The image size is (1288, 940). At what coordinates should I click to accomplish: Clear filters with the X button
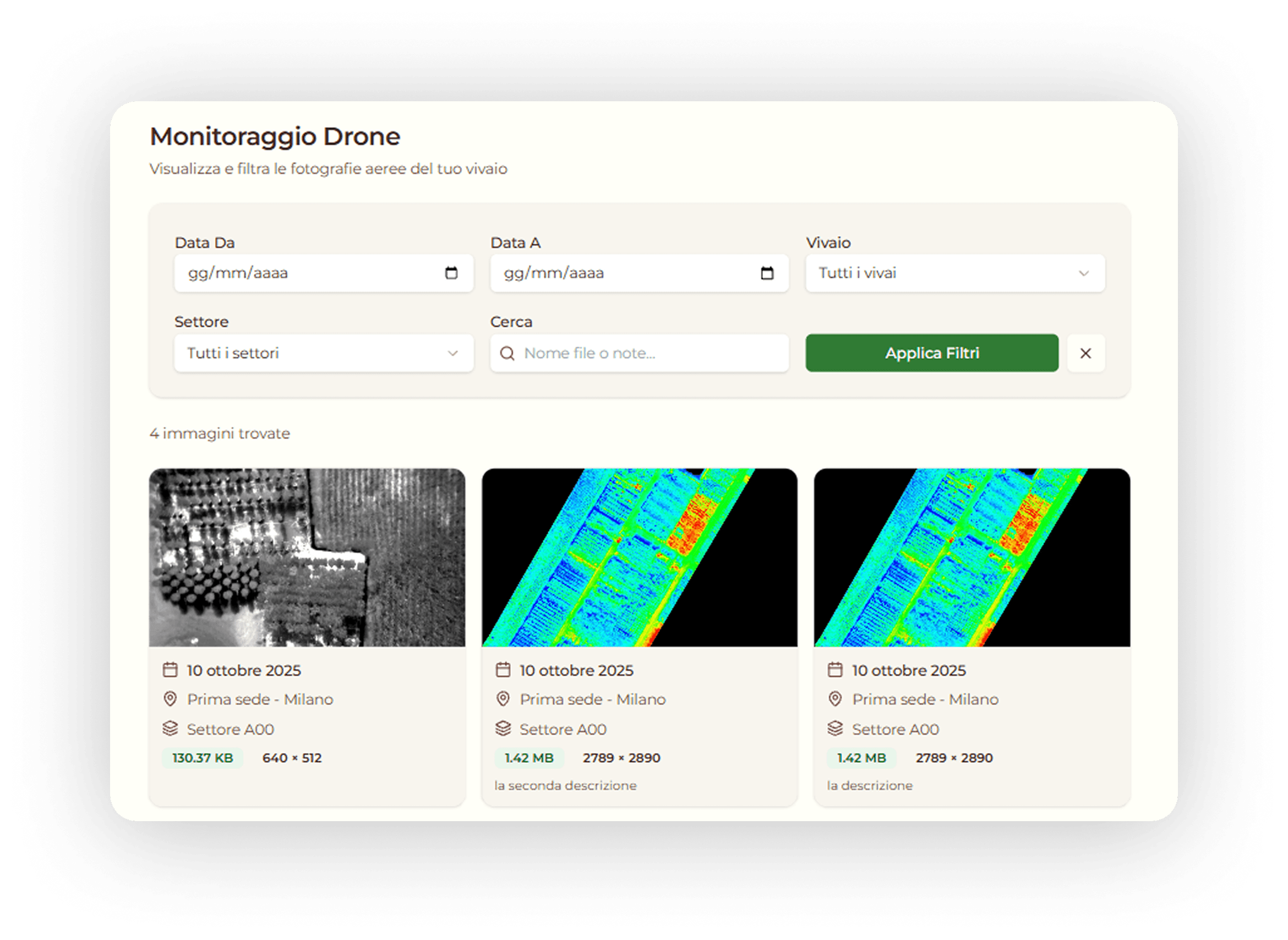point(1085,353)
